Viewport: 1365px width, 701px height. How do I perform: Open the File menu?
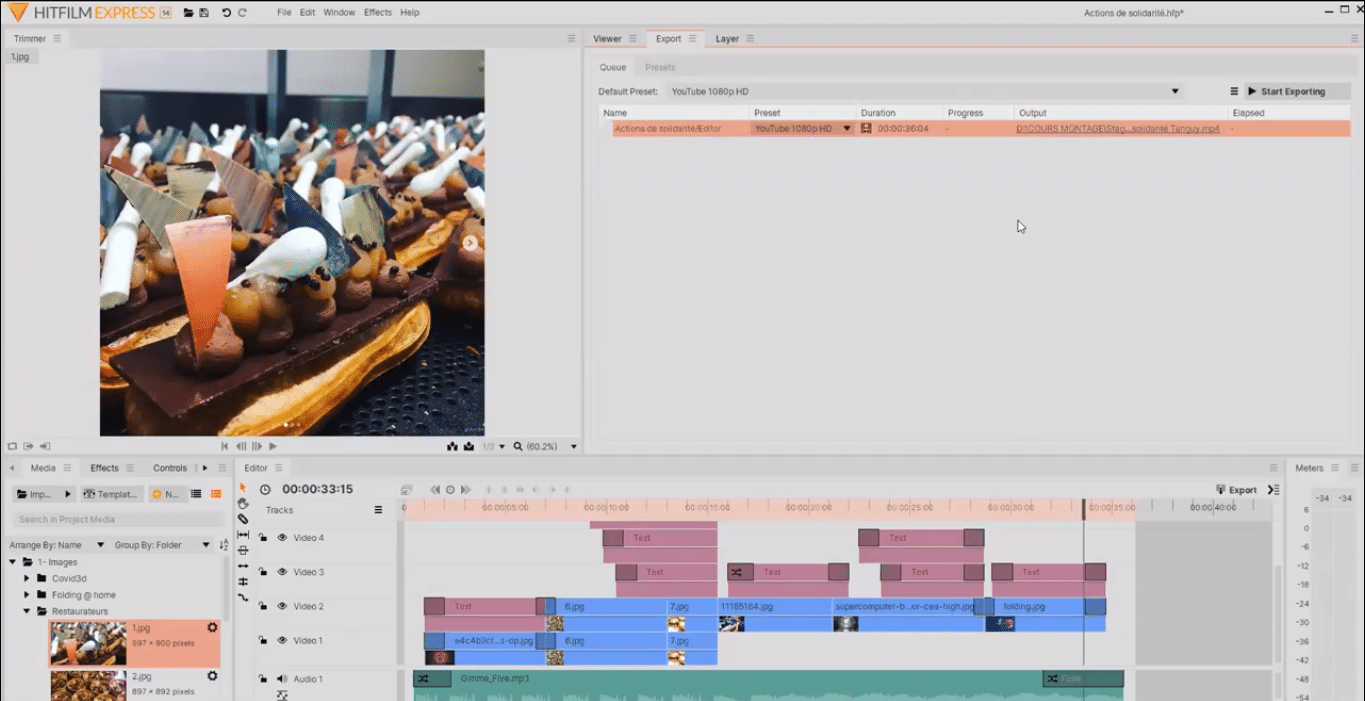284,13
